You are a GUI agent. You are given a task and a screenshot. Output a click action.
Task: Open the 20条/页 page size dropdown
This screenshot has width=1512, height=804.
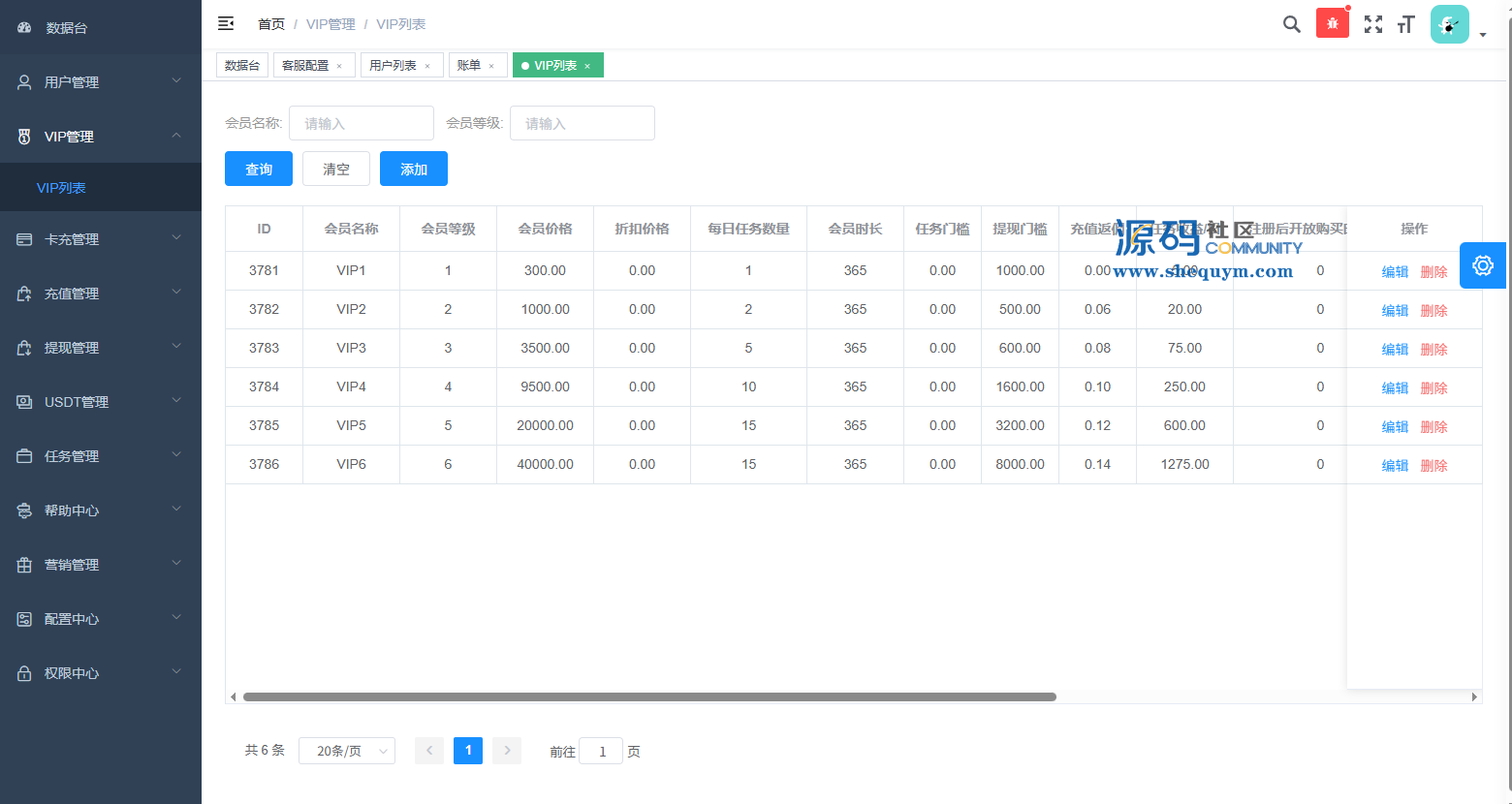click(x=347, y=751)
